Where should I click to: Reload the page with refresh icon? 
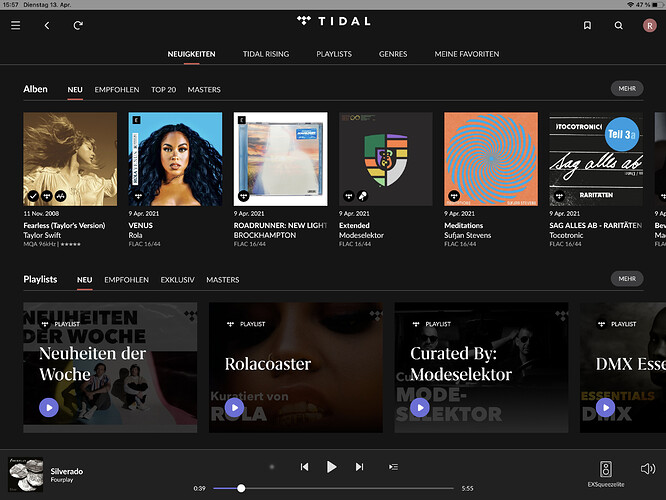point(78,25)
